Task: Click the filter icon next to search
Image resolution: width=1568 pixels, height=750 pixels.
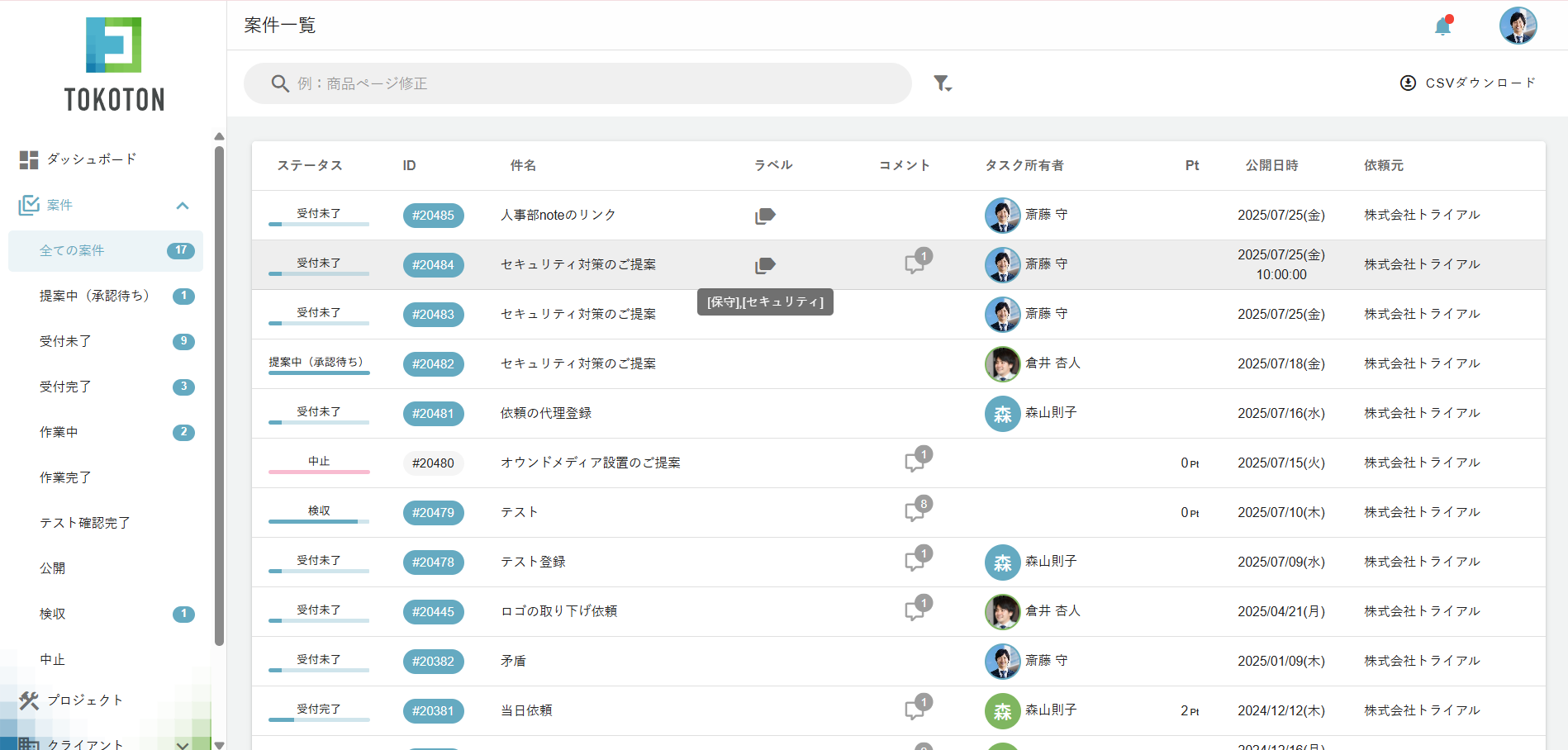Action: 943,83
